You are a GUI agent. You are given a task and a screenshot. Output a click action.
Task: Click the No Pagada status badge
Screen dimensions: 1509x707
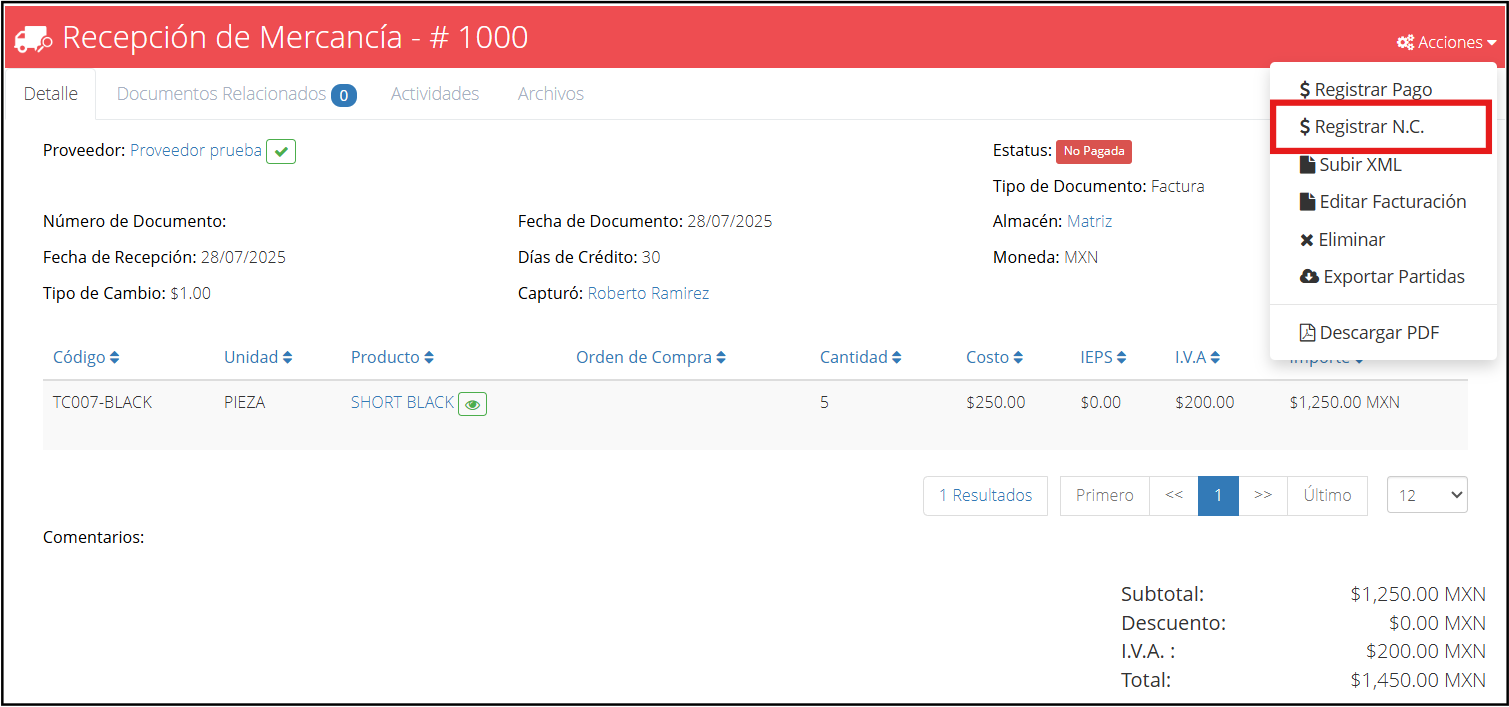[1094, 151]
